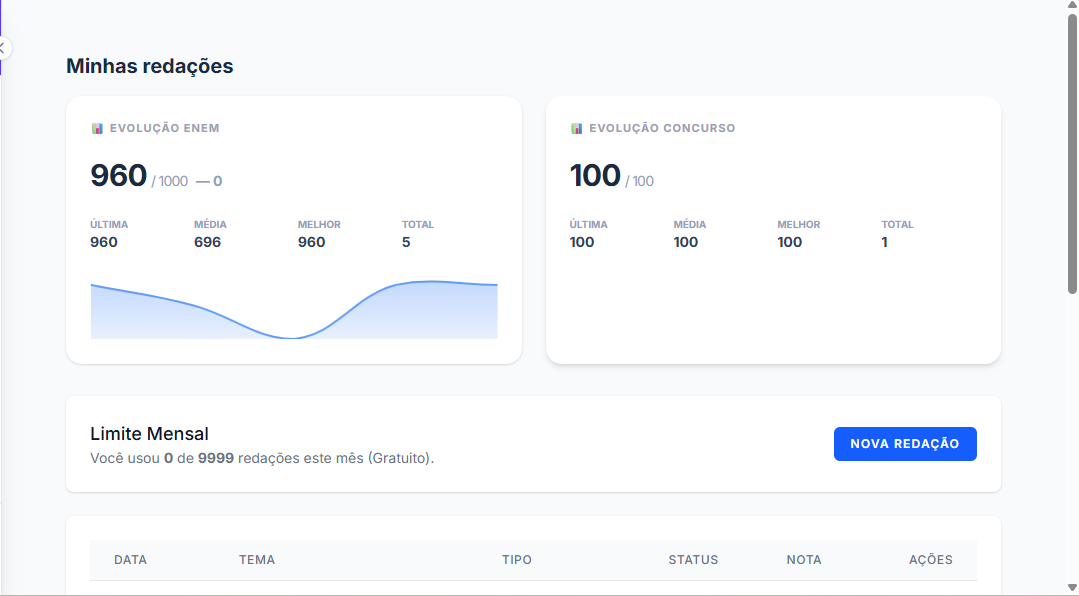Click the TIPO column header
1079x596 pixels.
pos(517,560)
